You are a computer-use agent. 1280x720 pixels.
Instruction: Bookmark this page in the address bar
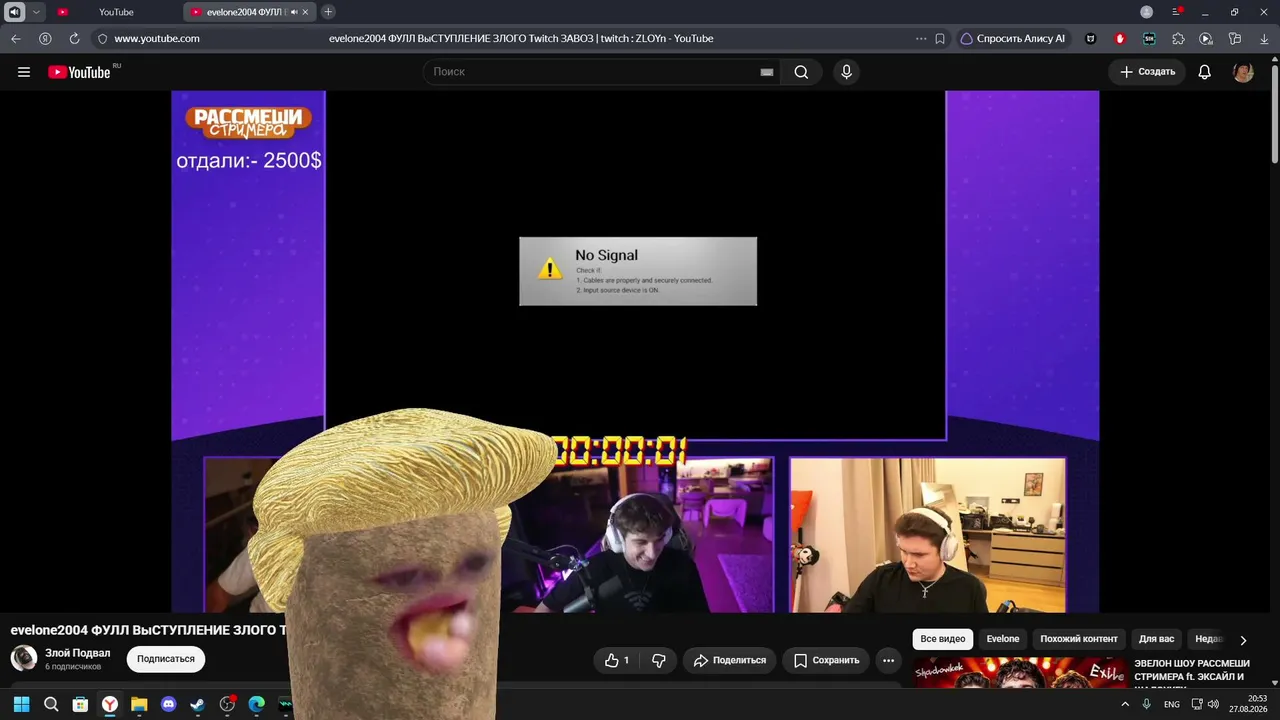(x=940, y=39)
